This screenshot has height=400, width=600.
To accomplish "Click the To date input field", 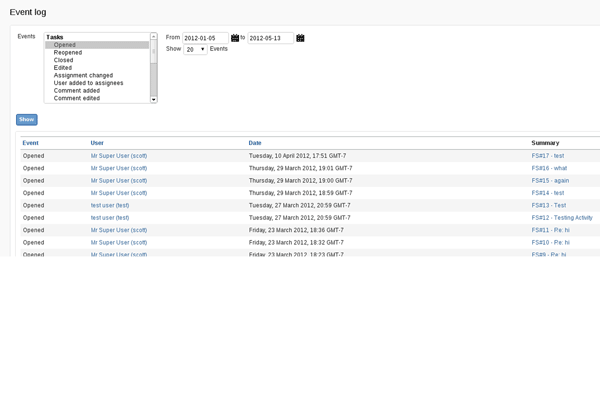I will (x=270, y=38).
